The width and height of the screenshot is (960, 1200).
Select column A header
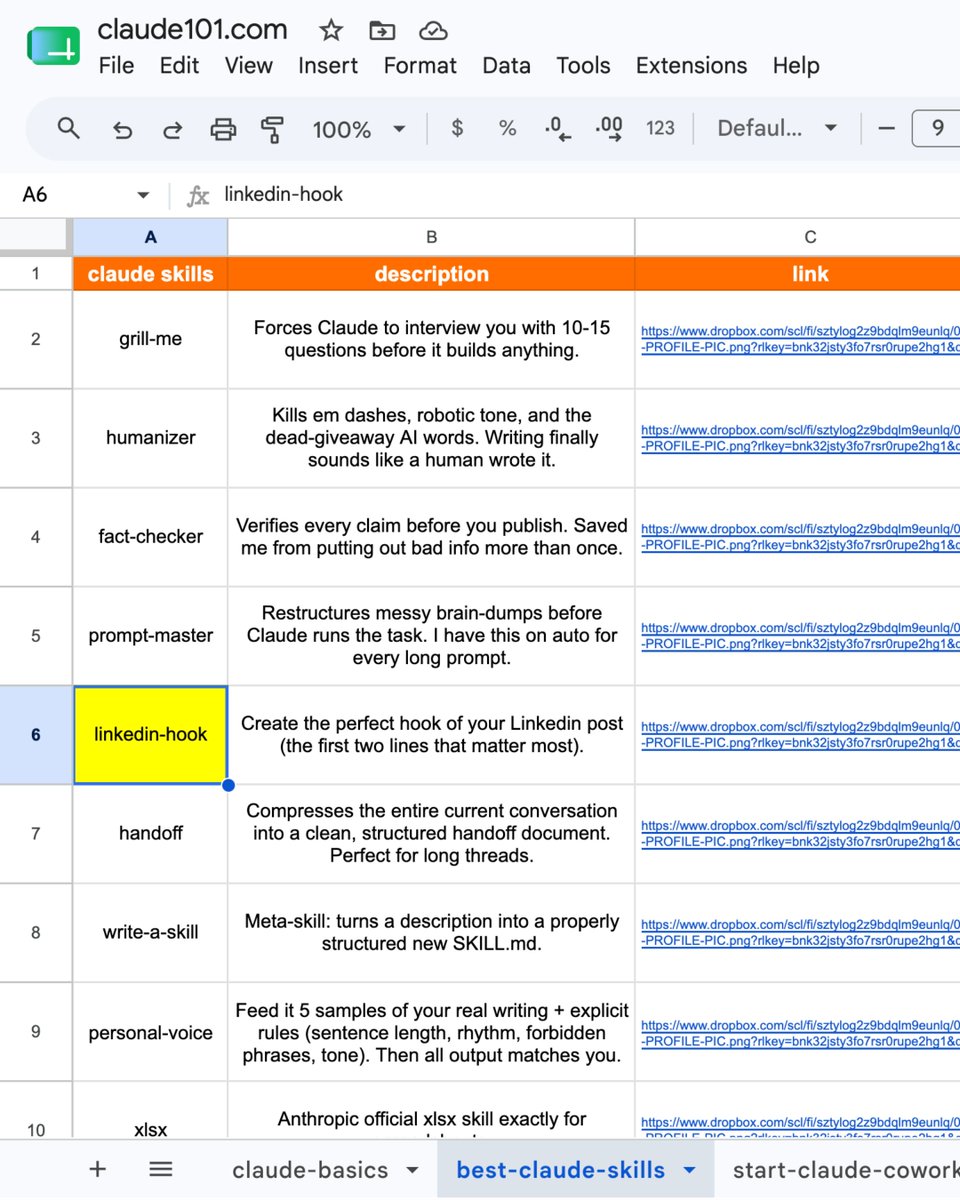tap(150, 237)
